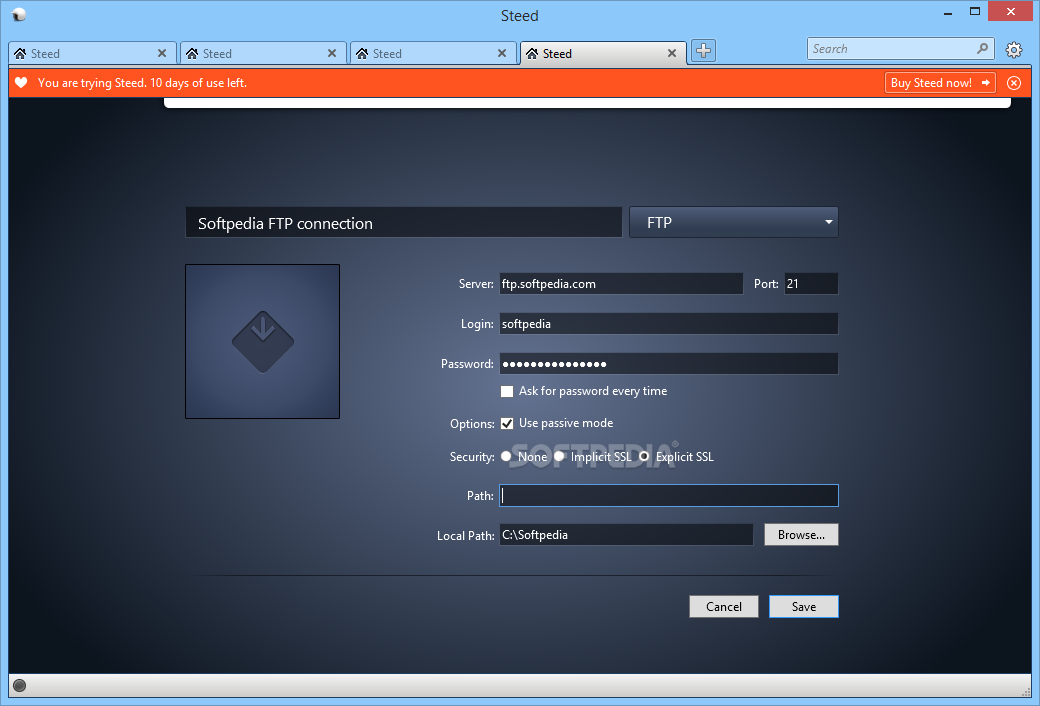The image size is (1040, 706).
Task: Choose the connection icon thumbnail with download arrow
Action: [263, 342]
